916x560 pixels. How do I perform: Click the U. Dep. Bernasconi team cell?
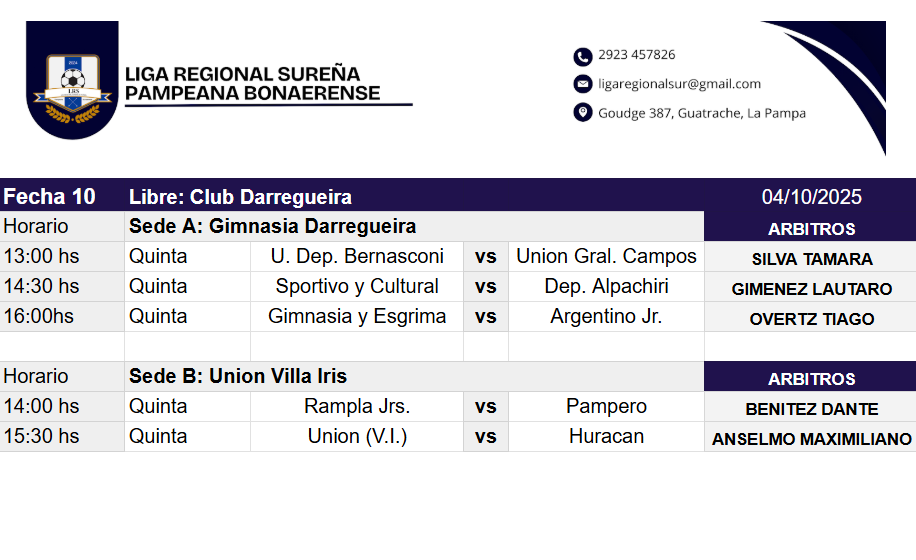(x=357, y=257)
